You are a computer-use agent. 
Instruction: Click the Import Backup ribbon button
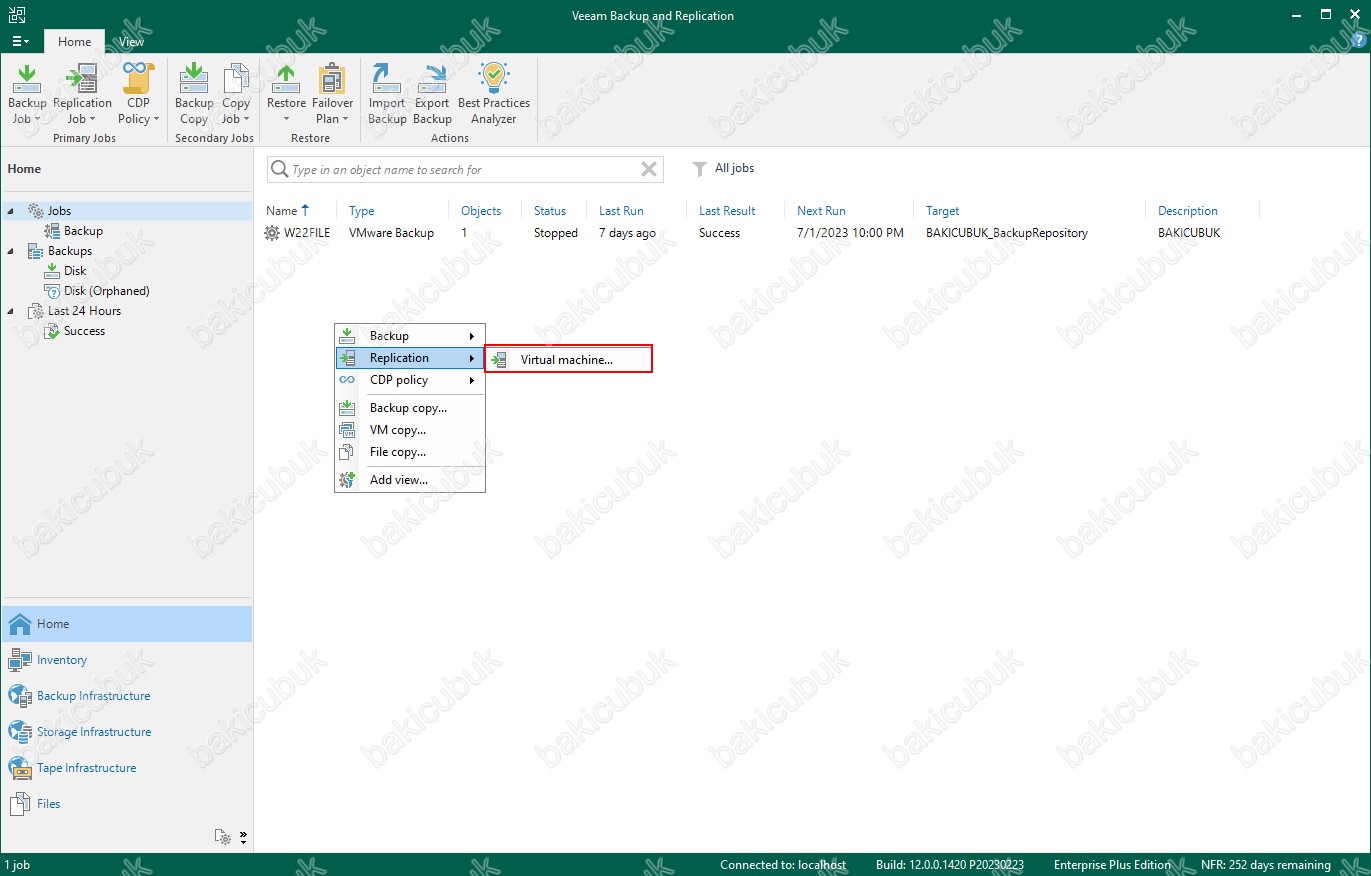pyautogui.click(x=387, y=94)
